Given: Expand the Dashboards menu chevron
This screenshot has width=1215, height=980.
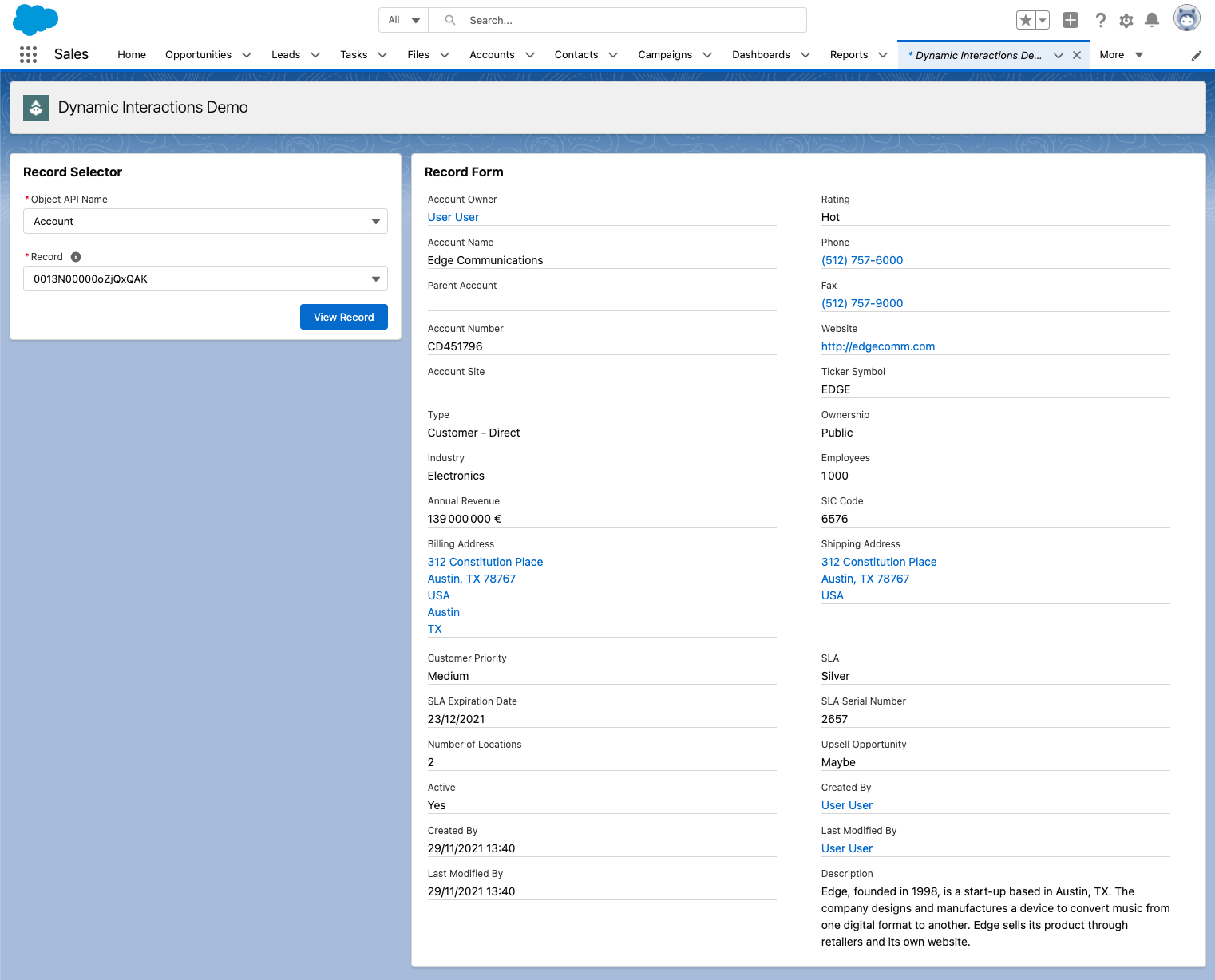Looking at the screenshot, I should [x=805, y=55].
